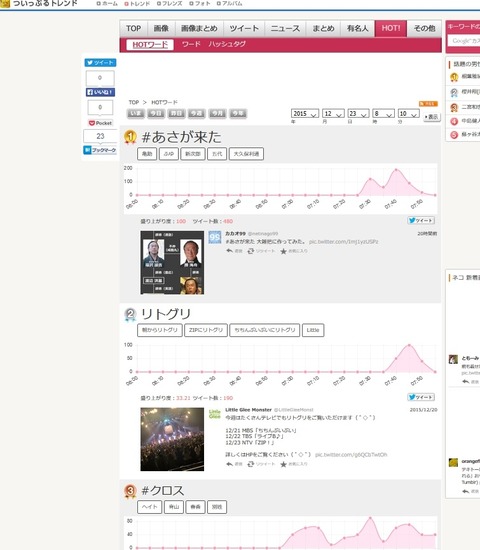Viewport: 480px width, 550px height.
Task: Open the day dropdown showing 23
Action: tap(358, 114)
